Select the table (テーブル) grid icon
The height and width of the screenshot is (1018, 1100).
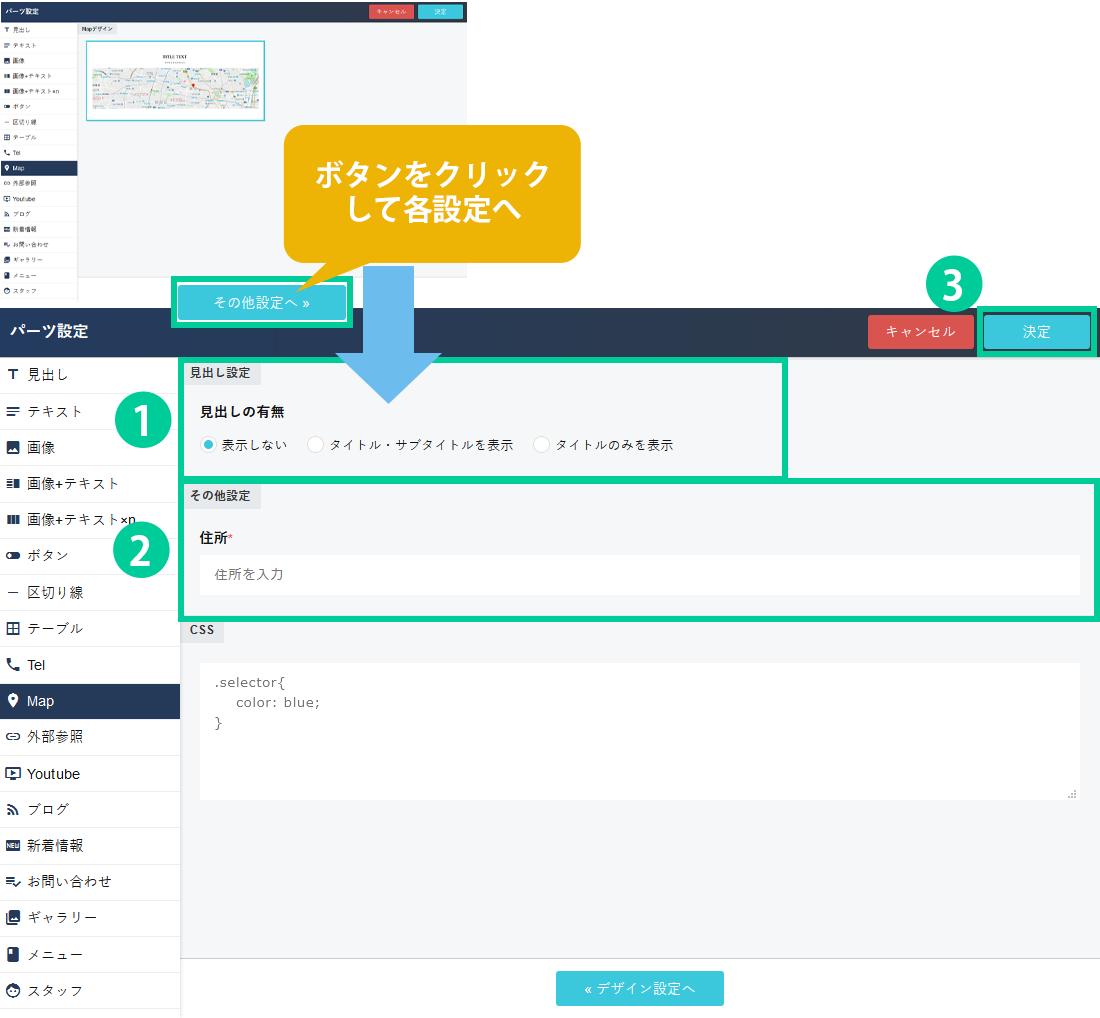pyautogui.click(x=13, y=629)
